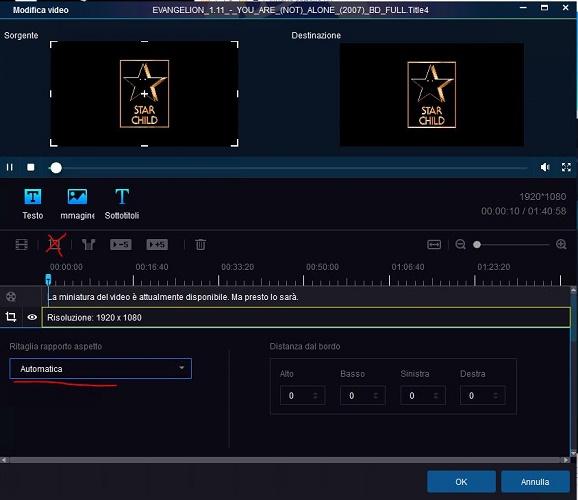Click the Sinistra value stepper arrows

(436, 395)
